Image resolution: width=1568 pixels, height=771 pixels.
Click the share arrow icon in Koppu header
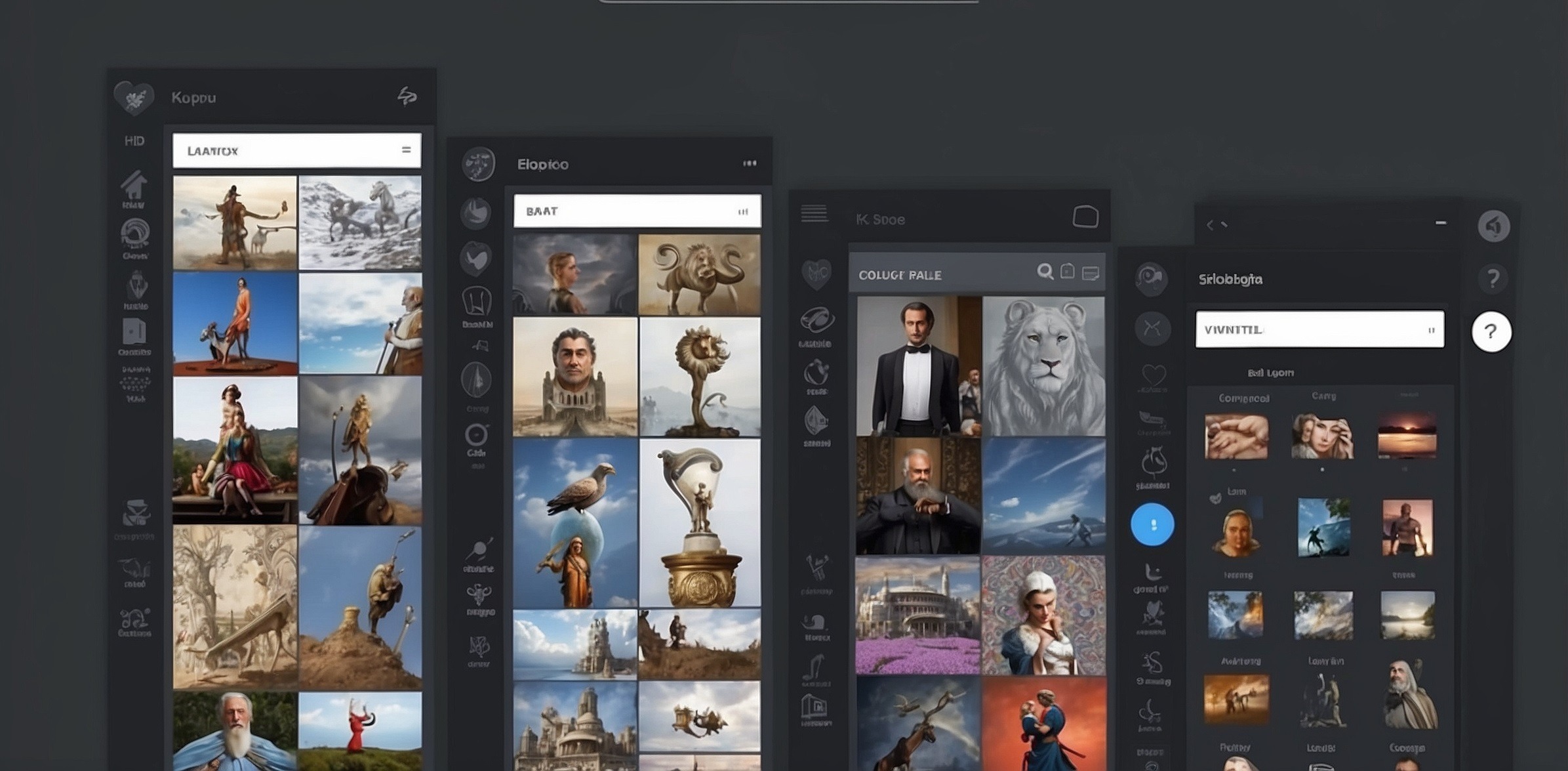[x=407, y=96]
